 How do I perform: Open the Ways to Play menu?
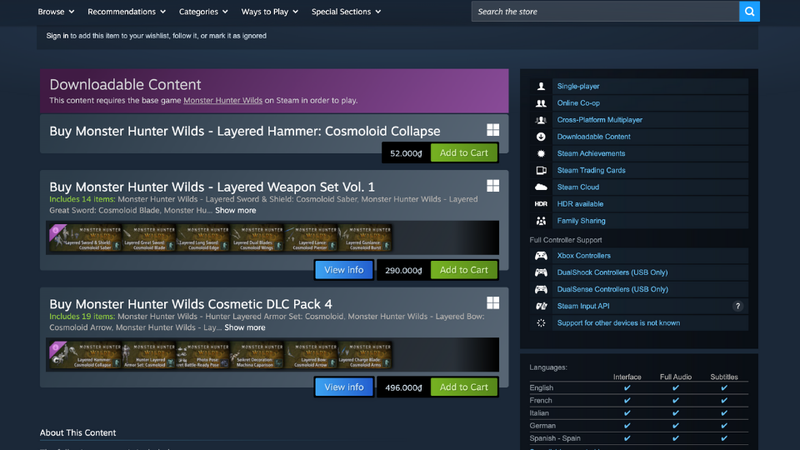(x=269, y=11)
